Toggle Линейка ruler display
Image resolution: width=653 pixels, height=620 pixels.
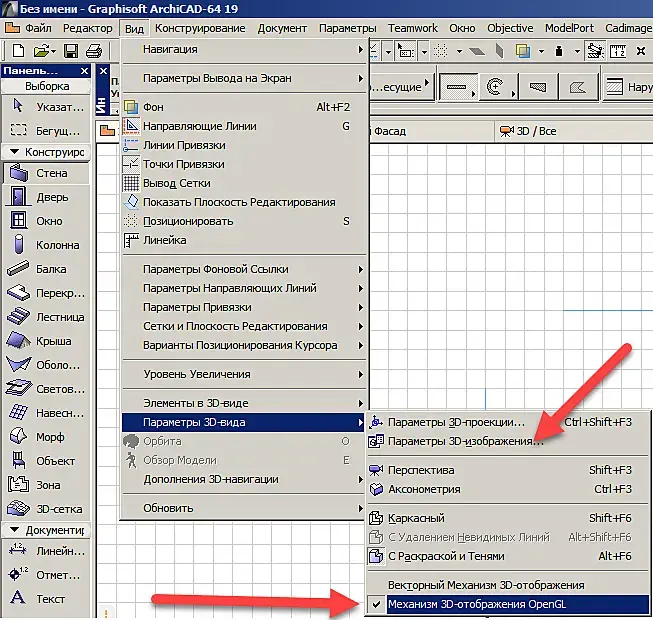[x=244, y=240]
